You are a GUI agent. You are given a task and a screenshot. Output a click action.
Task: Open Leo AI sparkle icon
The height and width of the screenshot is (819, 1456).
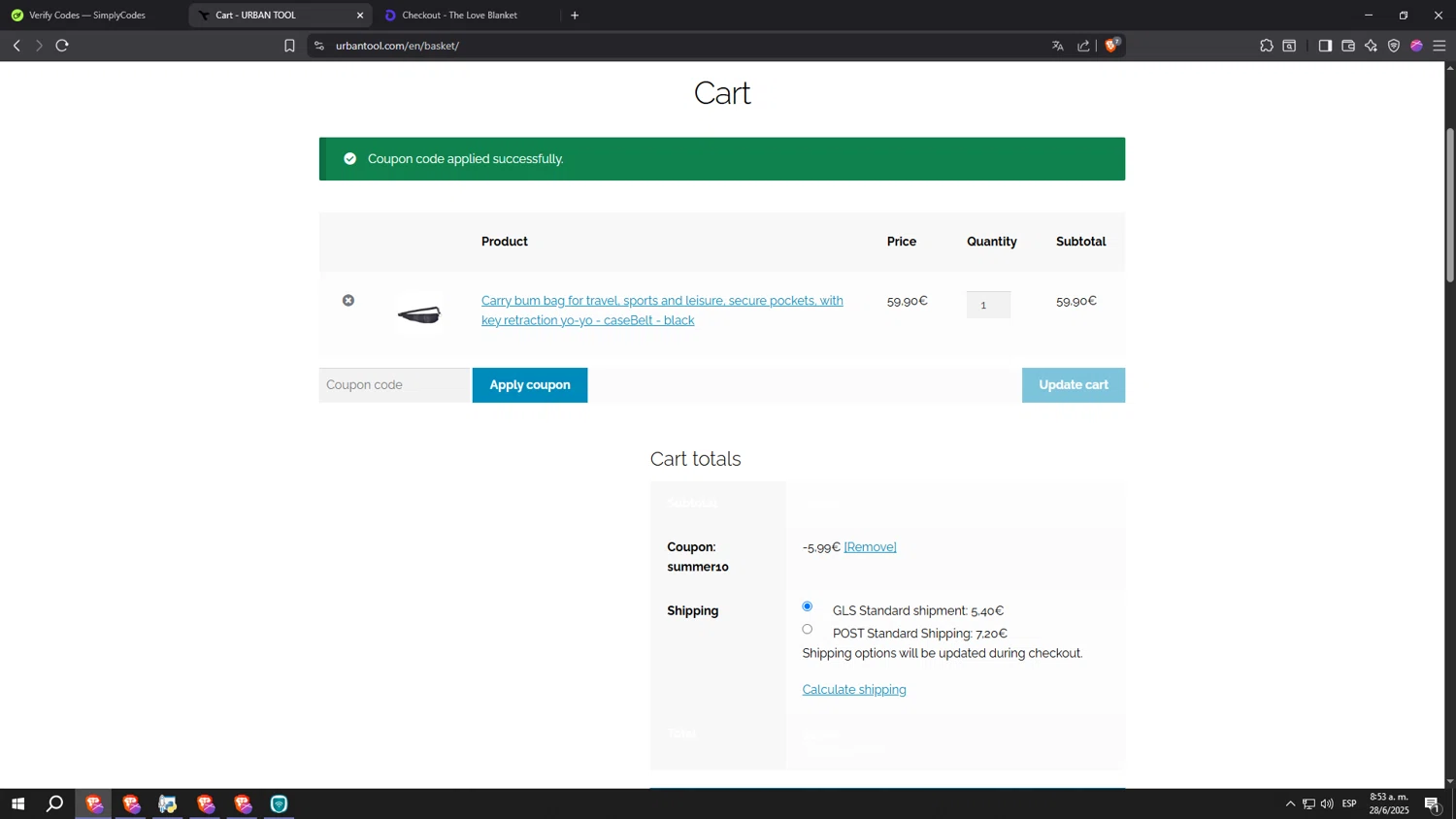(1371, 46)
